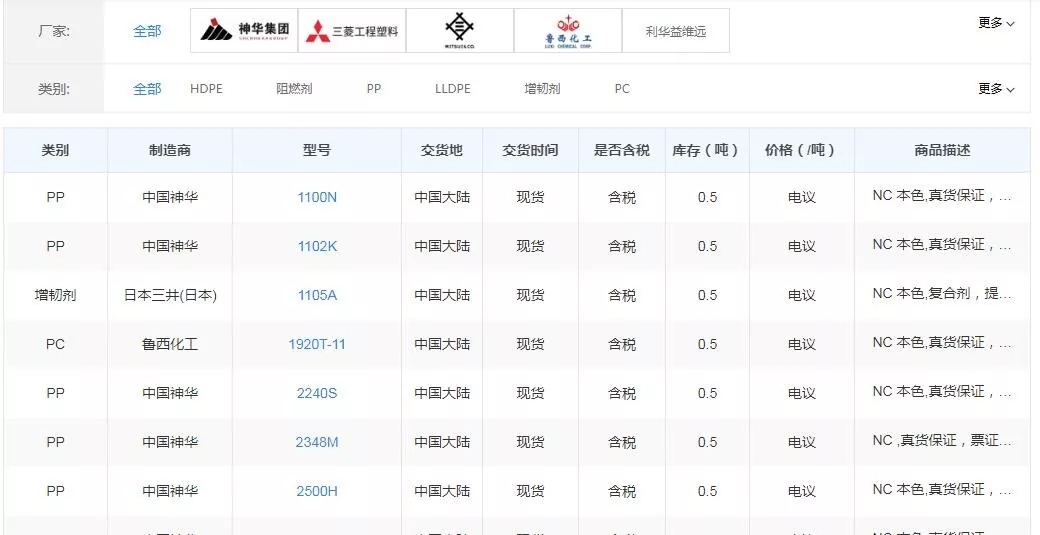Expand more categories with 更多
1040x535 pixels.
click(995, 89)
